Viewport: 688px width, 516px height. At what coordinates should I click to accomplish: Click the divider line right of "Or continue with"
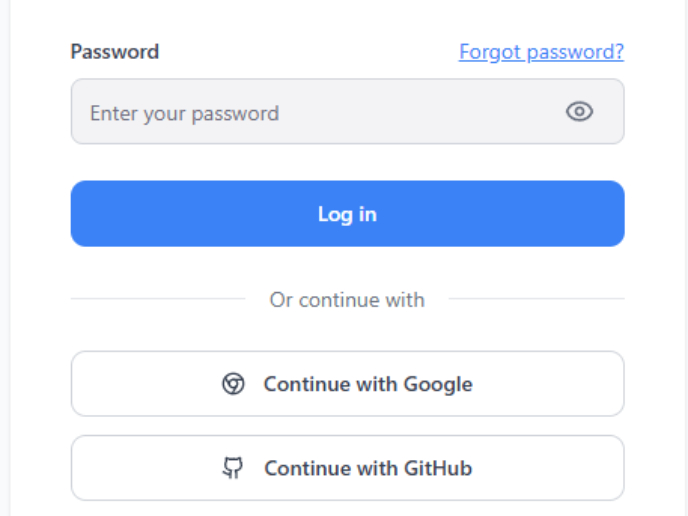tap(536, 298)
